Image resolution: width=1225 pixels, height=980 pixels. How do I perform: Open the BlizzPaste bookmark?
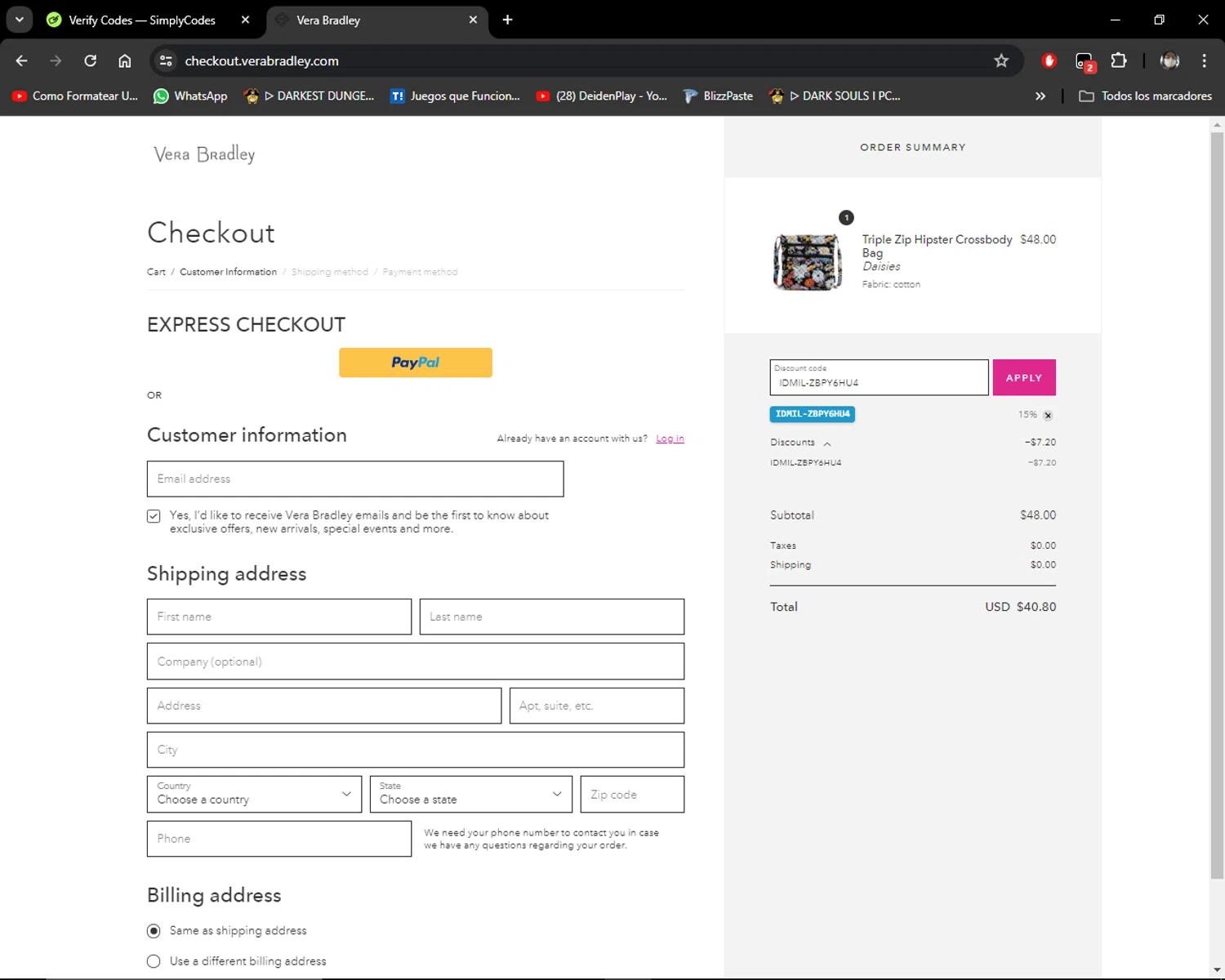(x=718, y=96)
